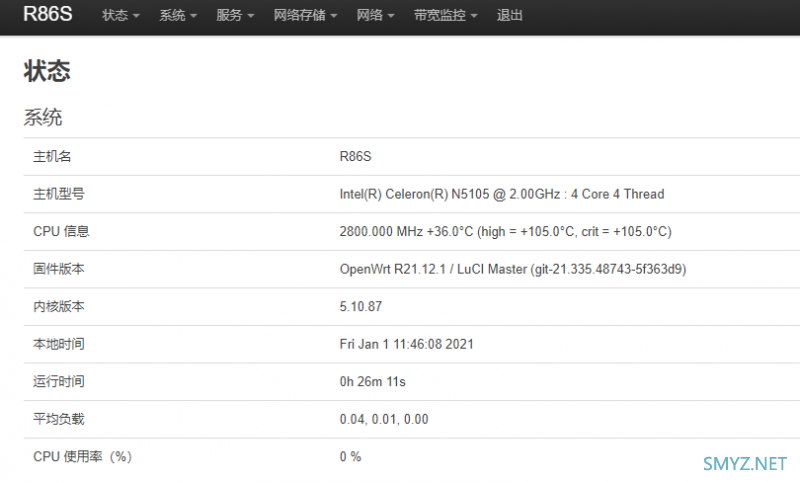Open the 网络 navigation menu
800x483 pixels.
tap(375, 16)
